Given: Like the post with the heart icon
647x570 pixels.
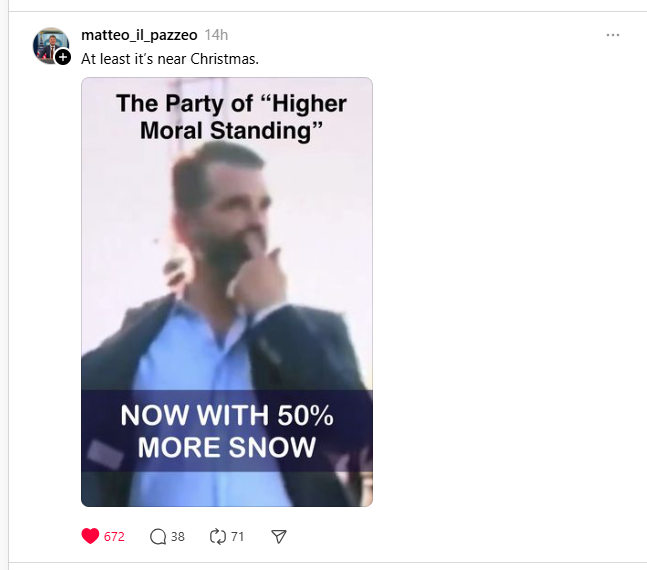Looking at the screenshot, I should pyautogui.click(x=90, y=536).
